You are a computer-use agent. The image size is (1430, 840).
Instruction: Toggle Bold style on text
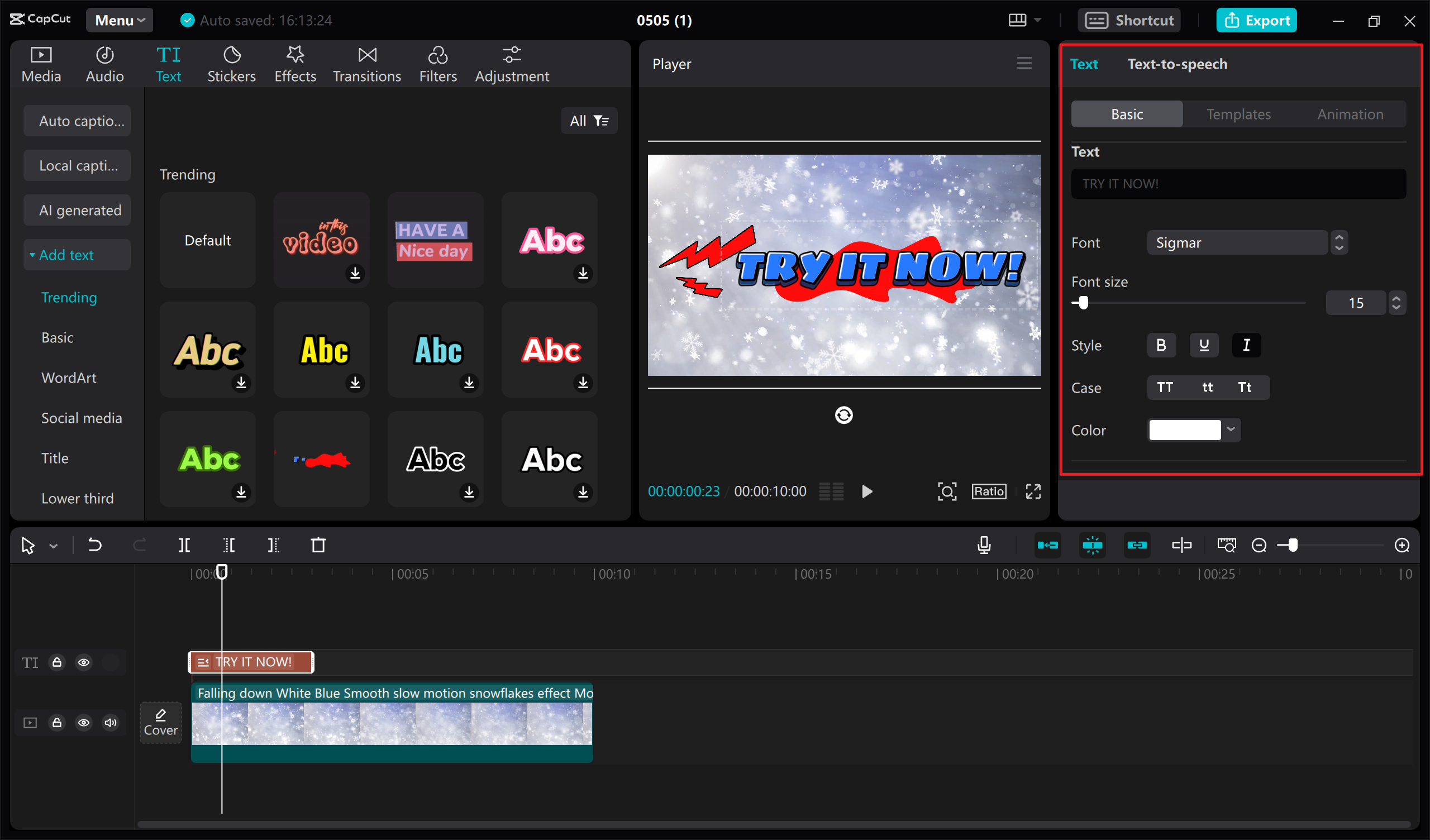point(1162,345)
